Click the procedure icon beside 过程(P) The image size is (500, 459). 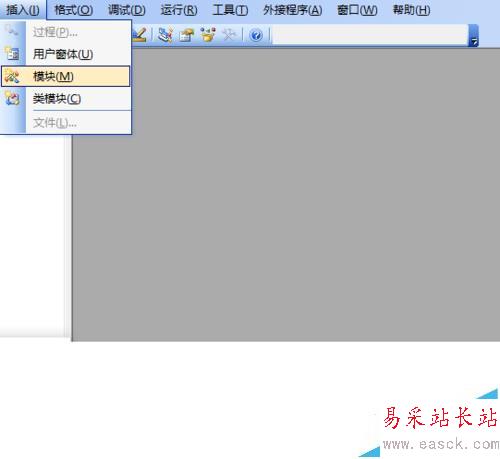[x=12, y=31]
